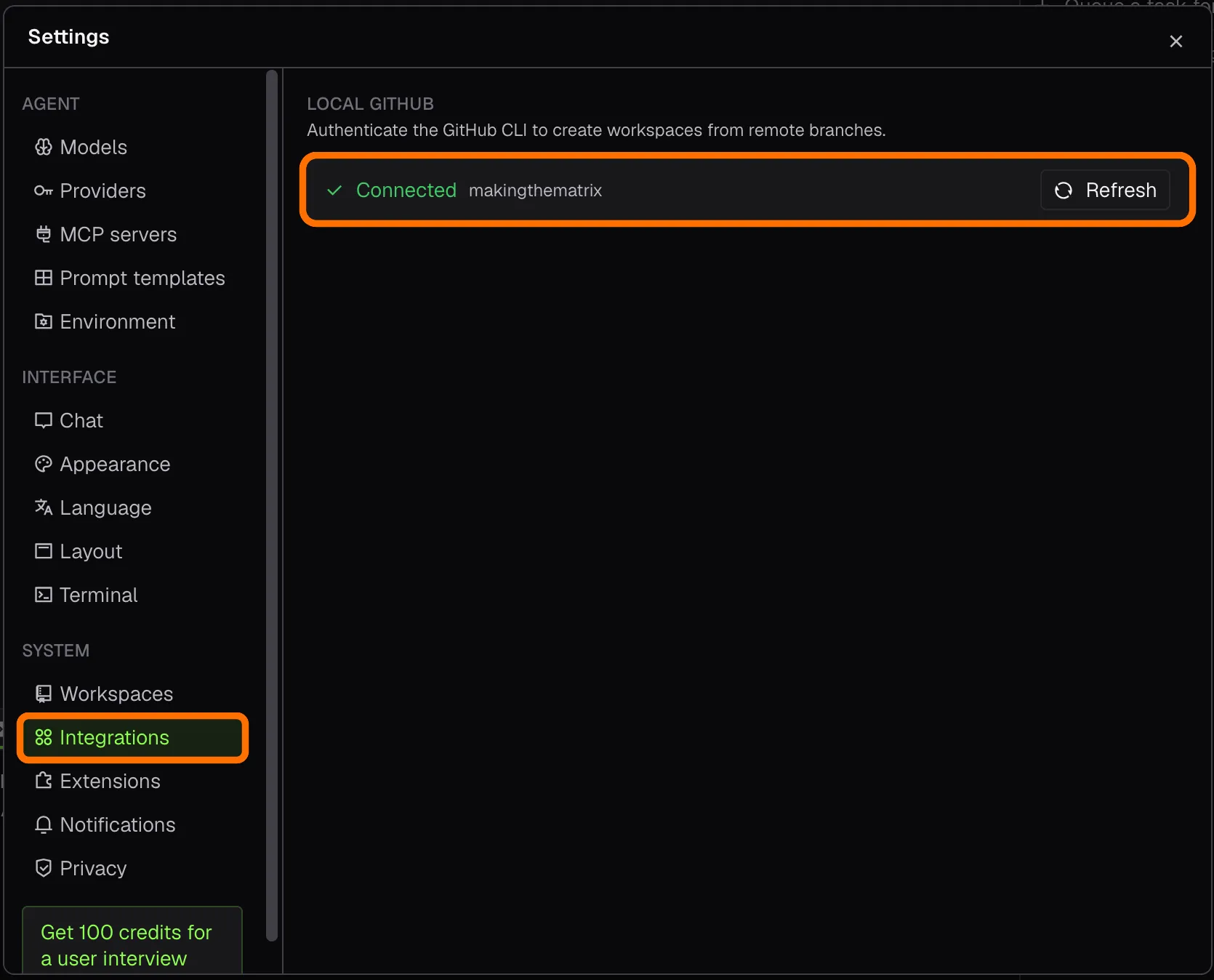Go to Notifications settings

pos(132,824)
